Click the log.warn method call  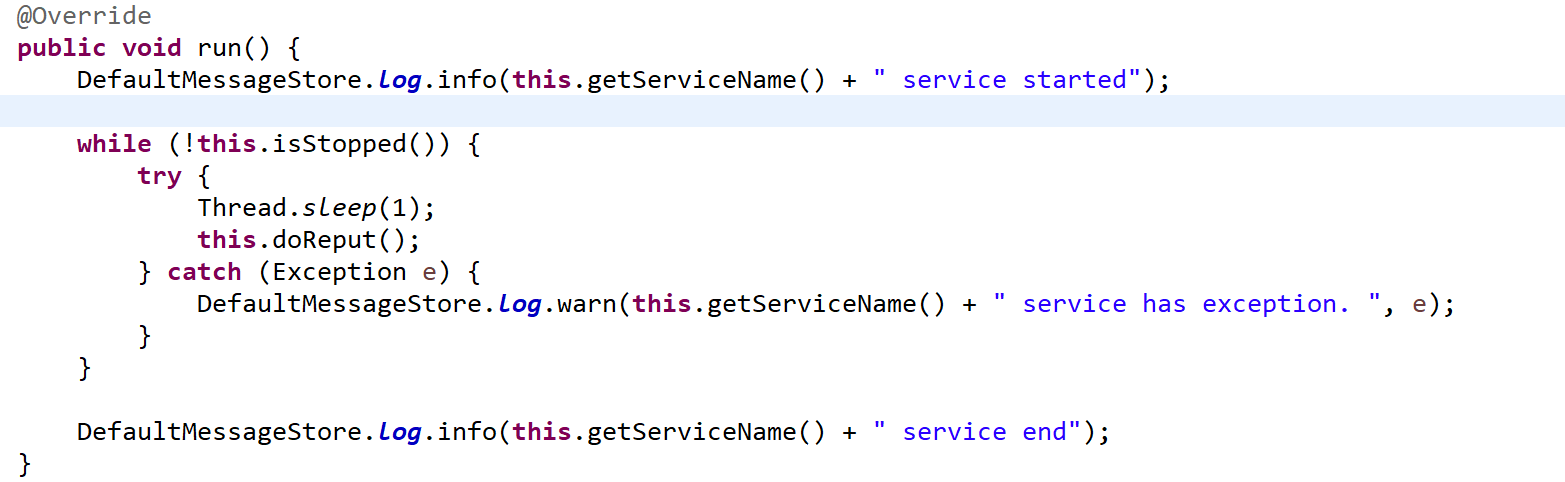tap(558, 304)
